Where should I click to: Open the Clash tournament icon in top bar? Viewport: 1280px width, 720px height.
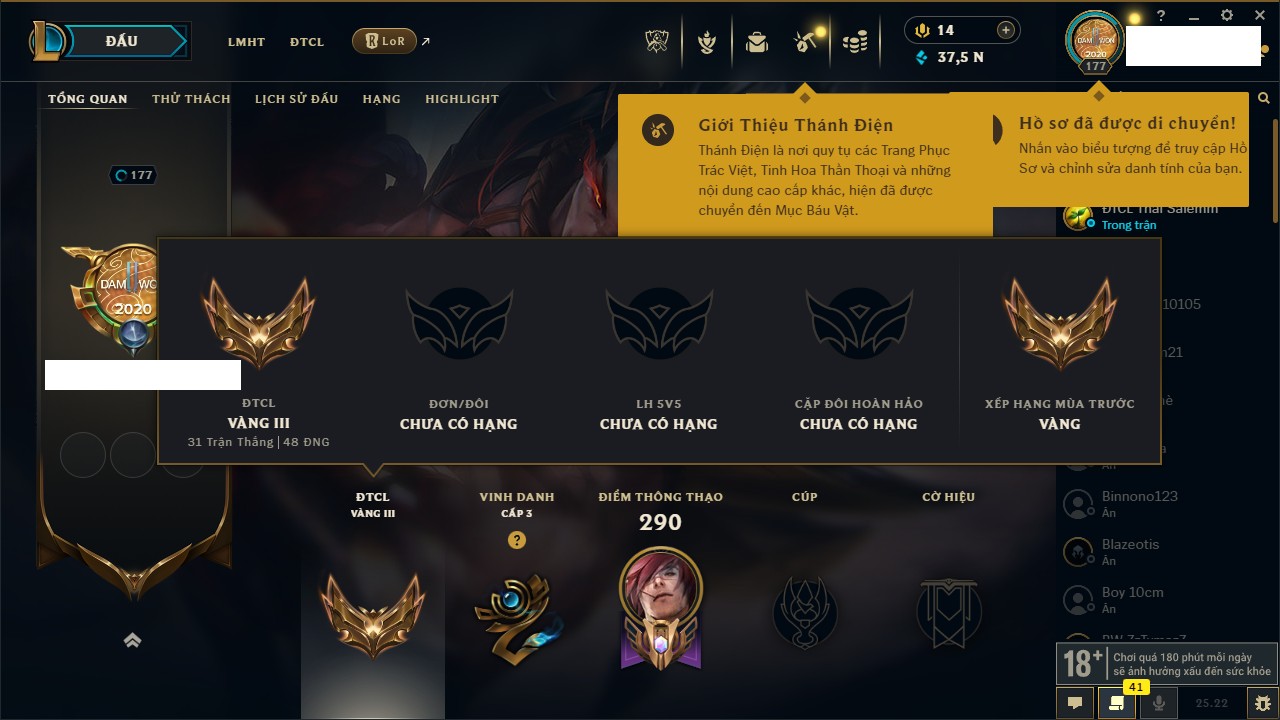coord(656,42)
